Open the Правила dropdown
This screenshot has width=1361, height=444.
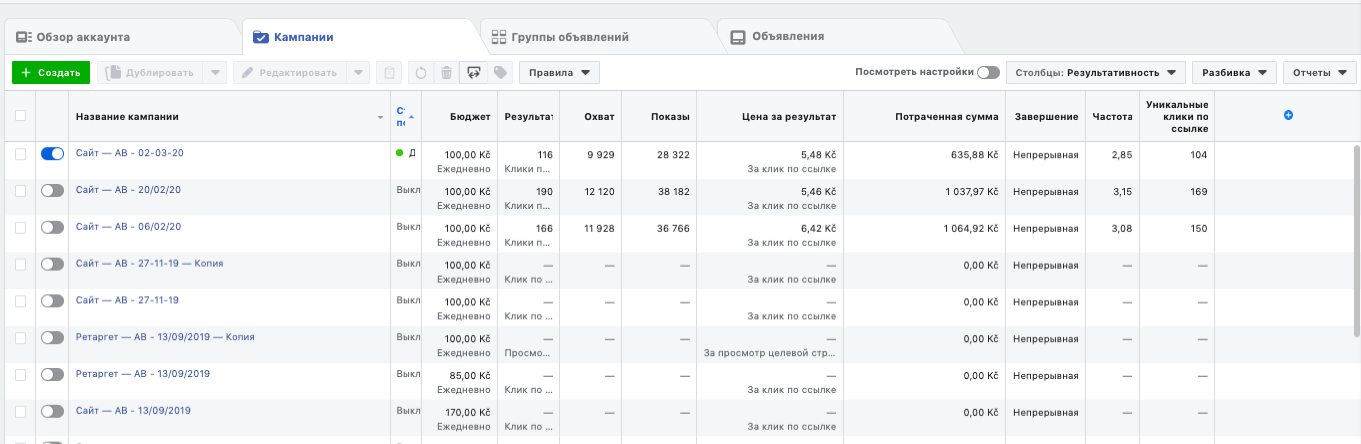559,72
